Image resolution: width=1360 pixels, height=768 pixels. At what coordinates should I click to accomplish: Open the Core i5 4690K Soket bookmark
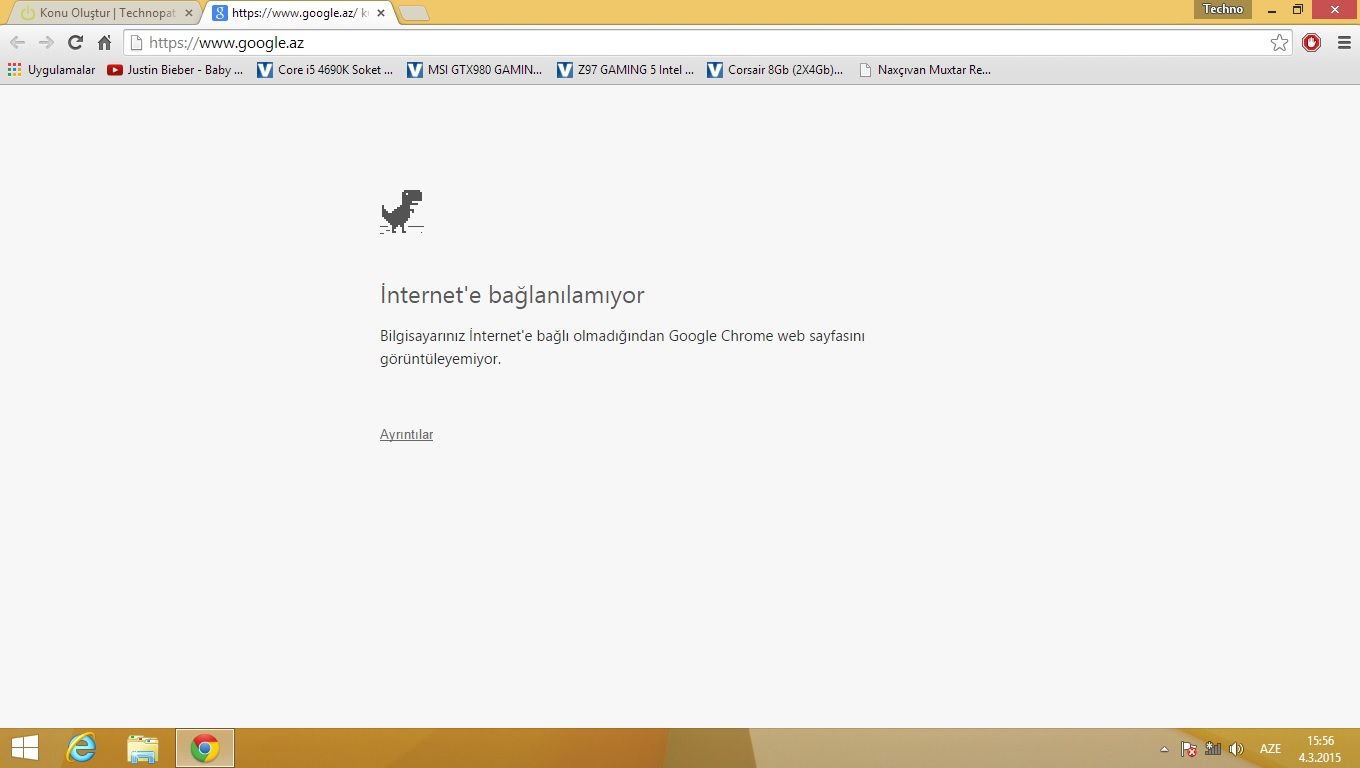[325, 70]
